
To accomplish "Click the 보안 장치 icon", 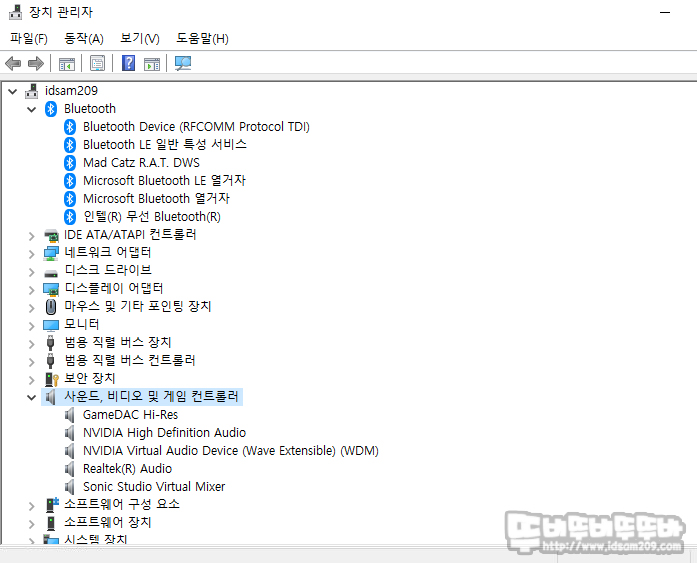I will click(x=52, y=379).
